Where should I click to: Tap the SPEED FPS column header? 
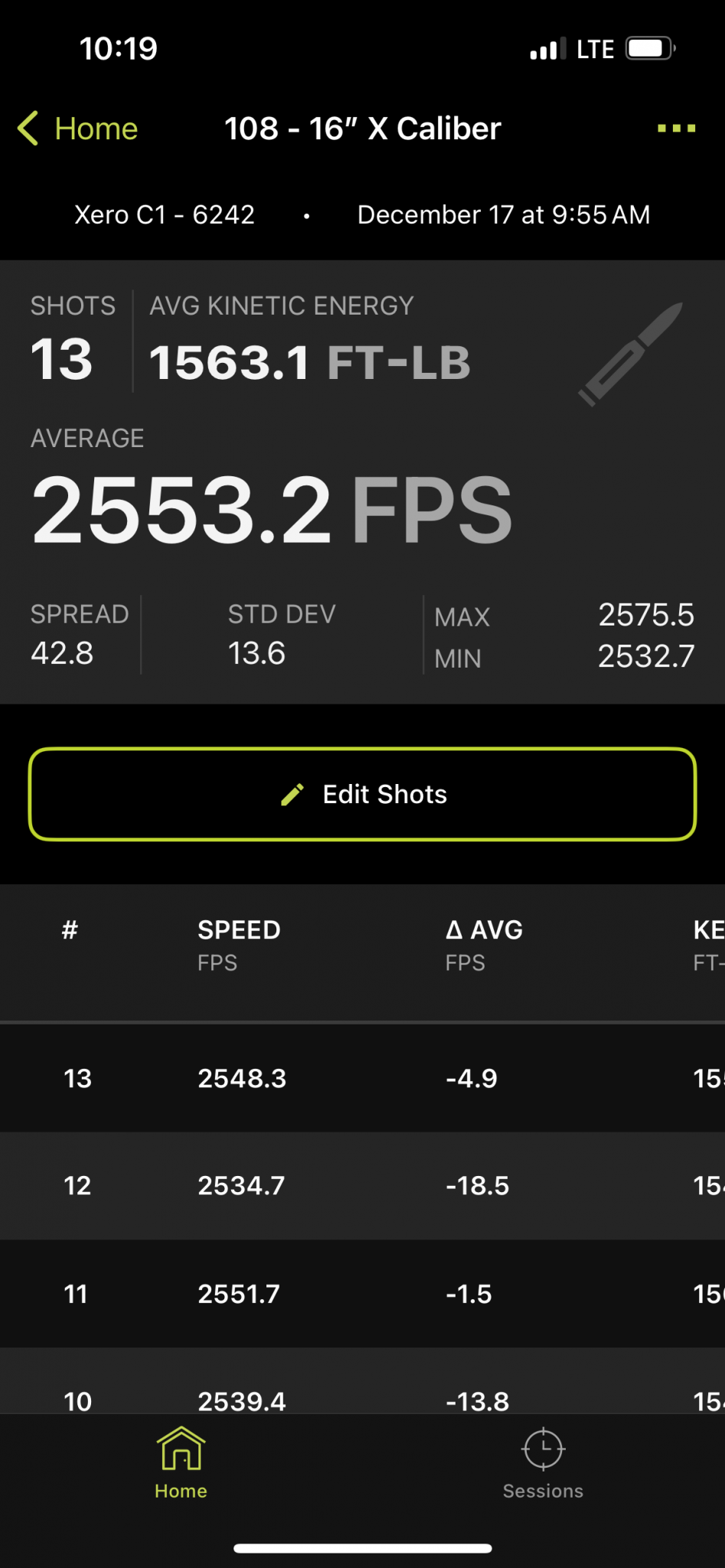(x=239, y=945)
